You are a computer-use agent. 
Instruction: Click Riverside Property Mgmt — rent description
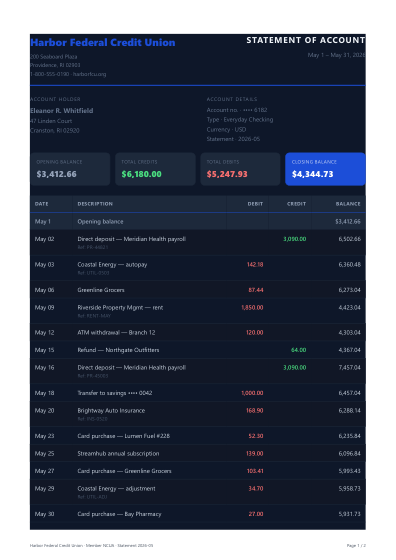pos(120,308)
